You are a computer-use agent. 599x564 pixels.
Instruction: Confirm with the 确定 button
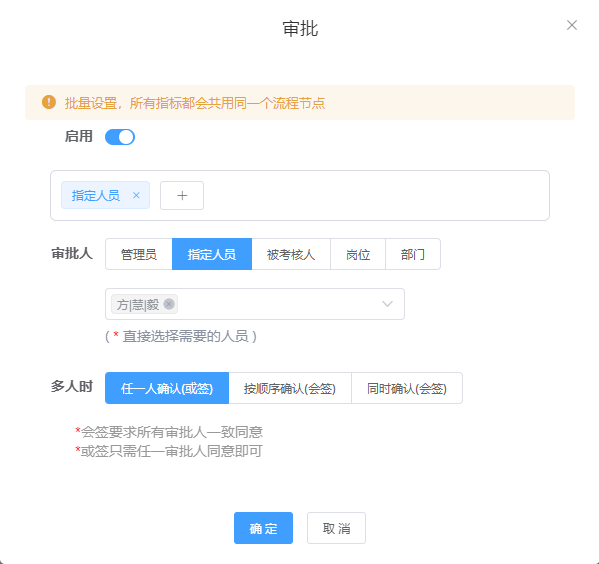pos(264,528)
